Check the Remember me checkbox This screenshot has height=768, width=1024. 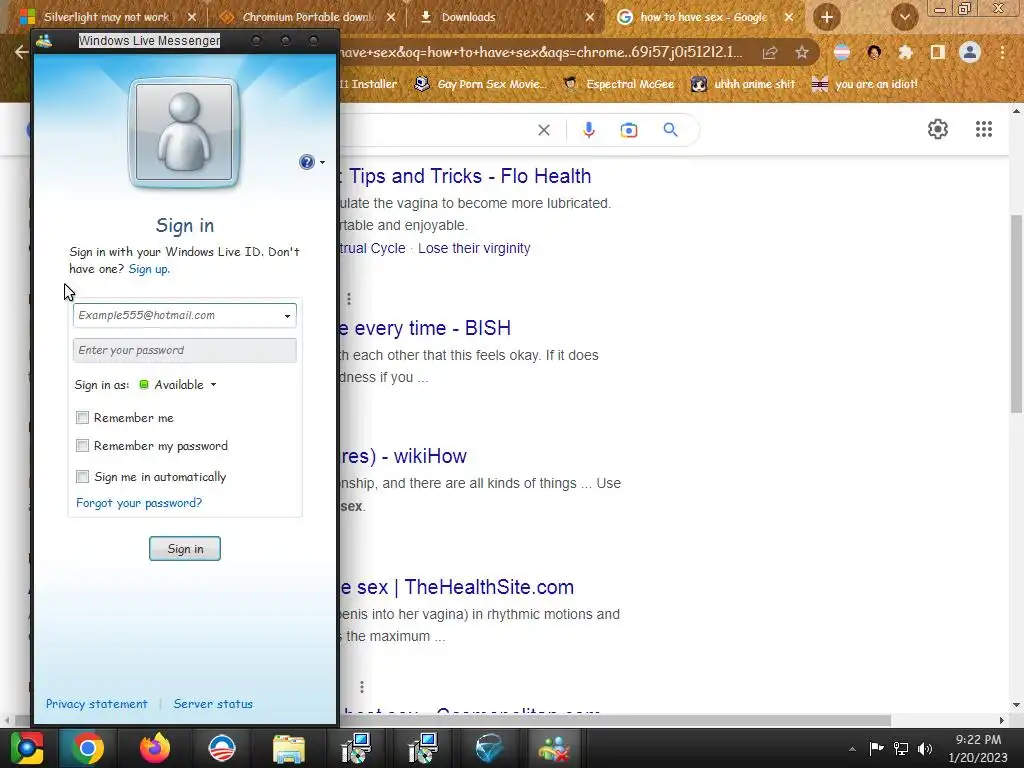82,418
